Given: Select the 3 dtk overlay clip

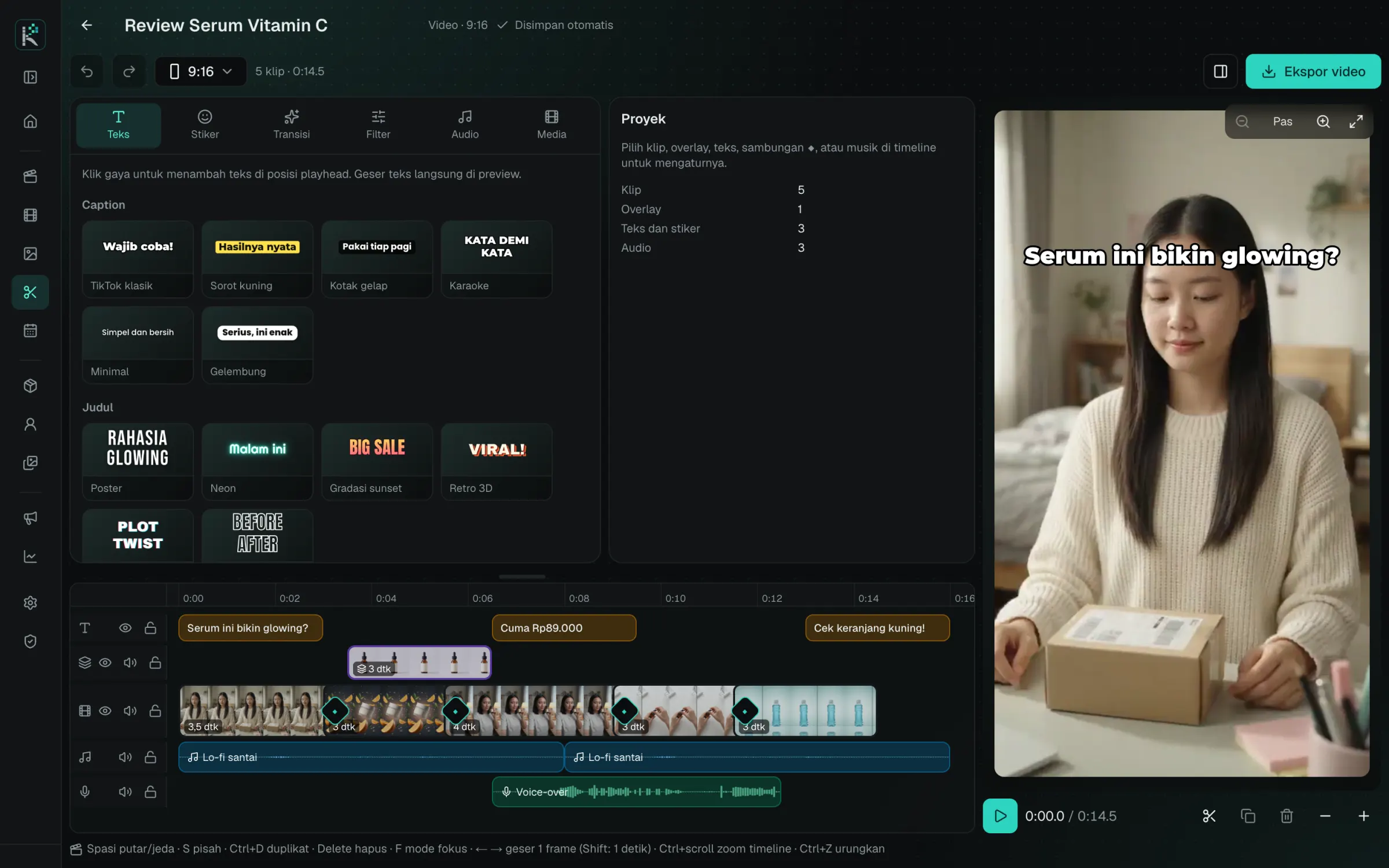Looking at the screenshot, I should click(x=420, y=663).
